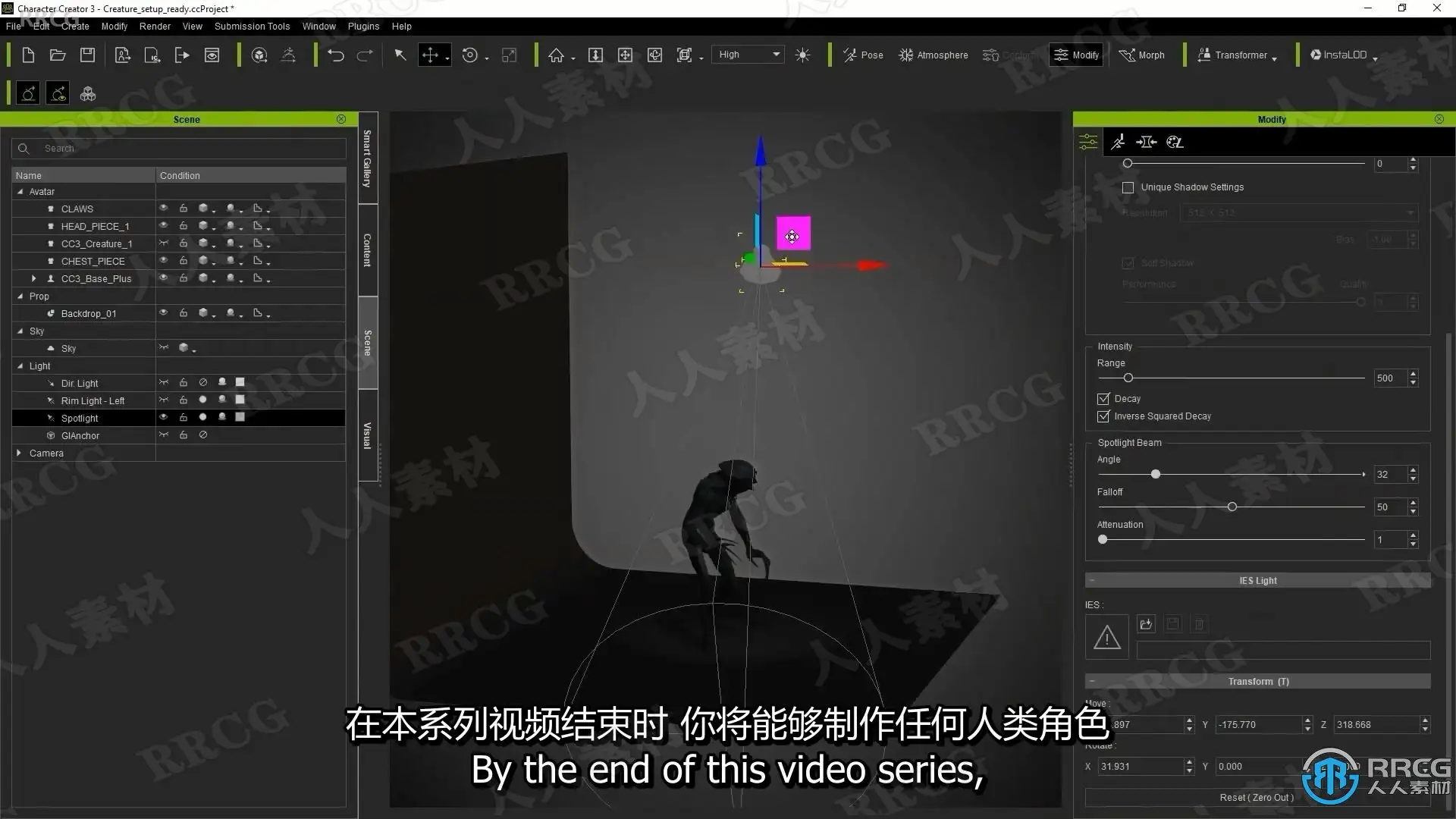Toggle visibility of CLAWS
Viewport: 1456px width, 819px height.
163,208
